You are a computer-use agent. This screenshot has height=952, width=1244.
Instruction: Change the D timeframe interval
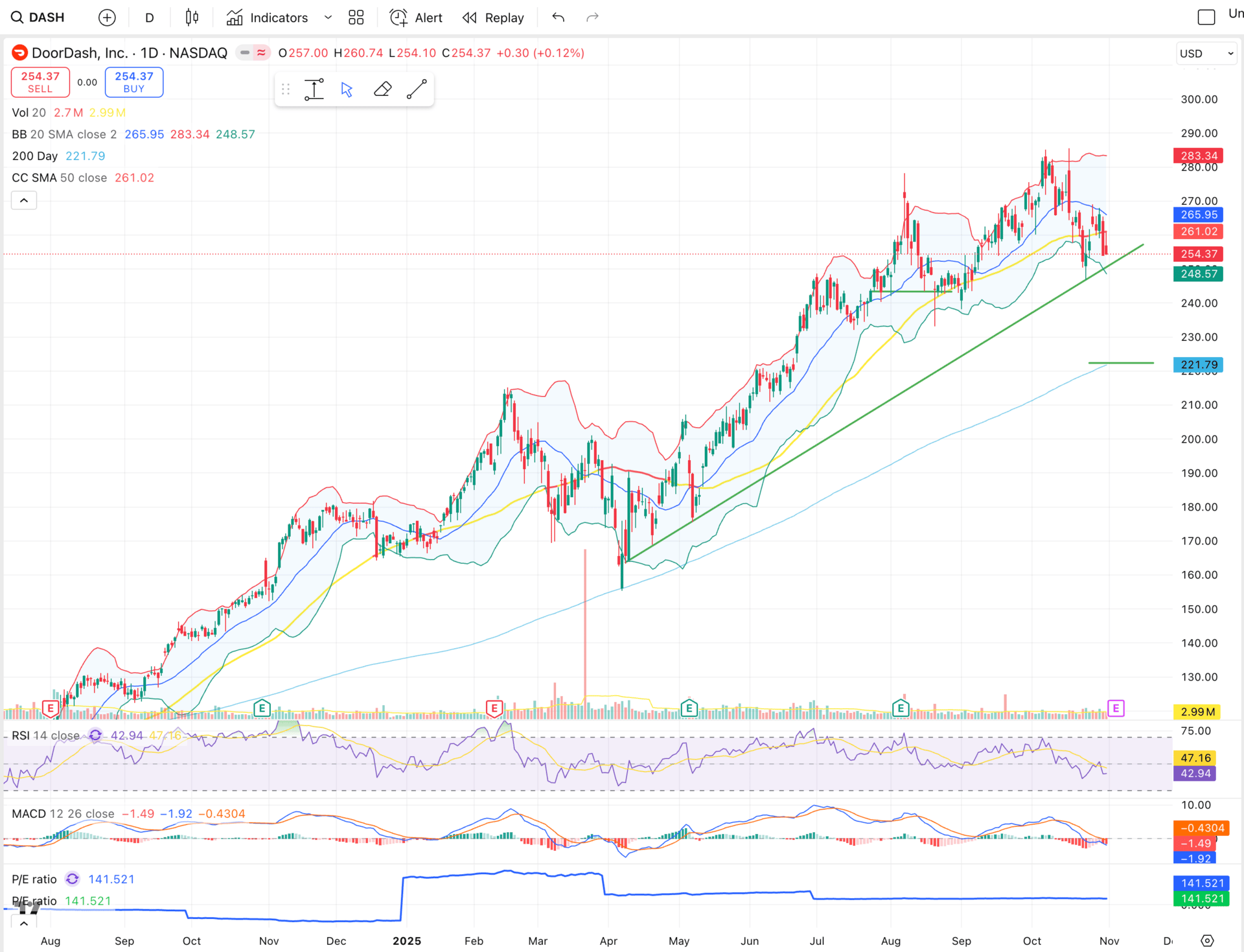coord(150,17)
